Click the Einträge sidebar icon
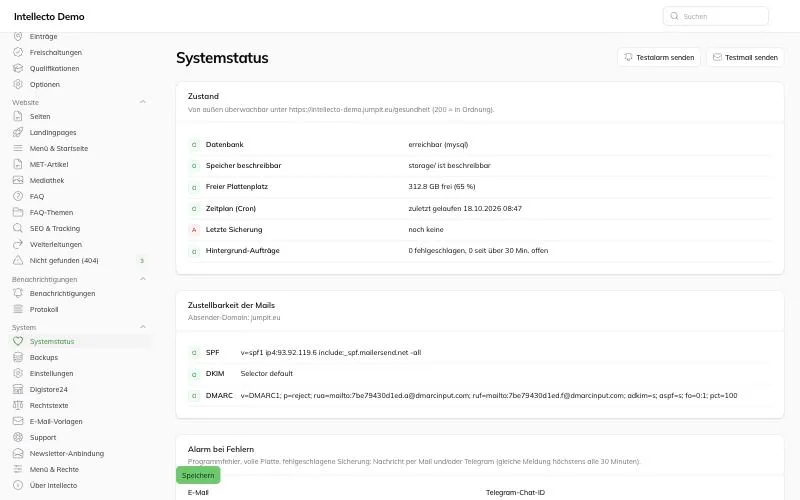This screenshot has height=500, width=800. (x=18, y=36)
